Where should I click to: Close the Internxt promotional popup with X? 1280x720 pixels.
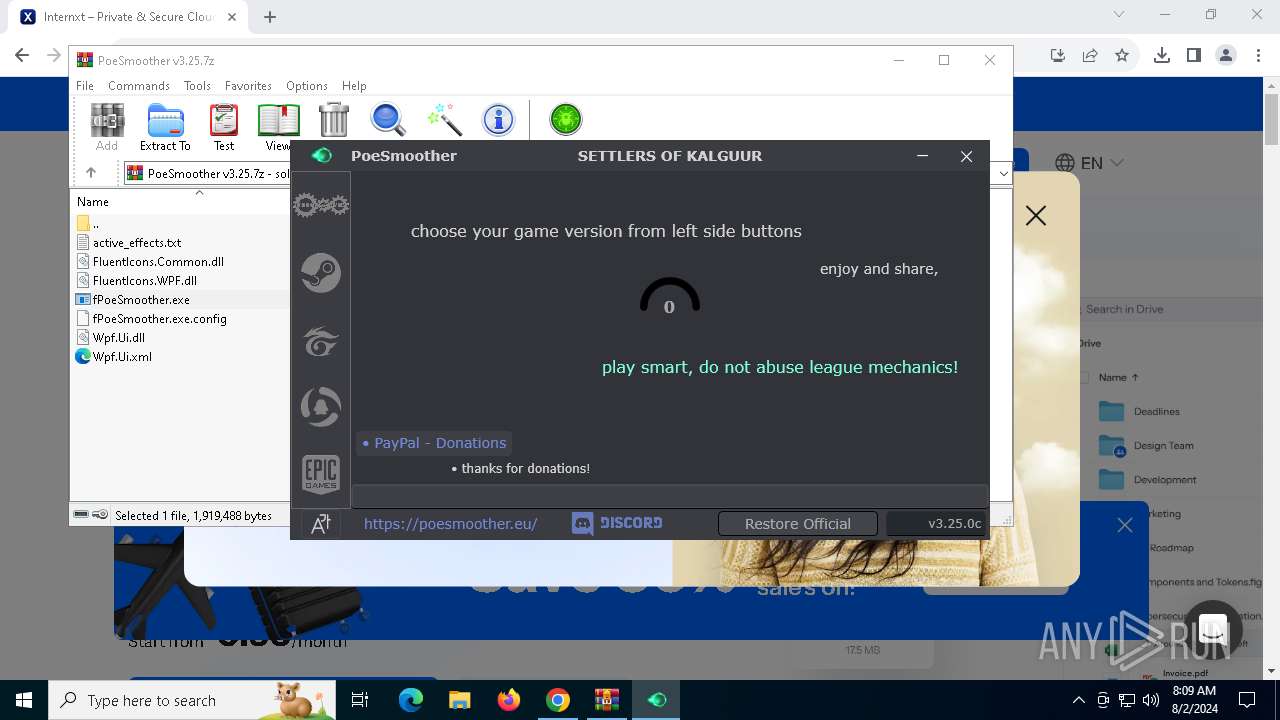(1036, 216)
